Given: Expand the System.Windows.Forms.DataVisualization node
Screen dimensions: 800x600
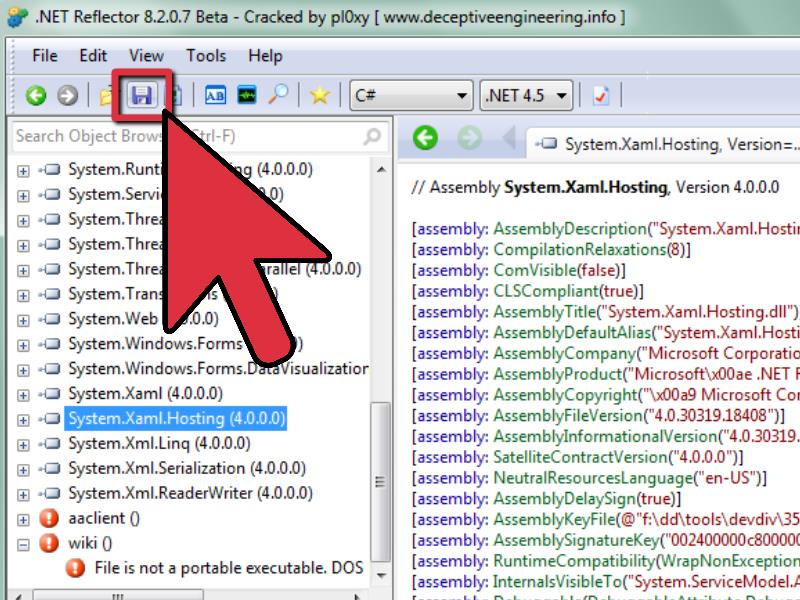Looking at the screenshot, I should (23, 370).
